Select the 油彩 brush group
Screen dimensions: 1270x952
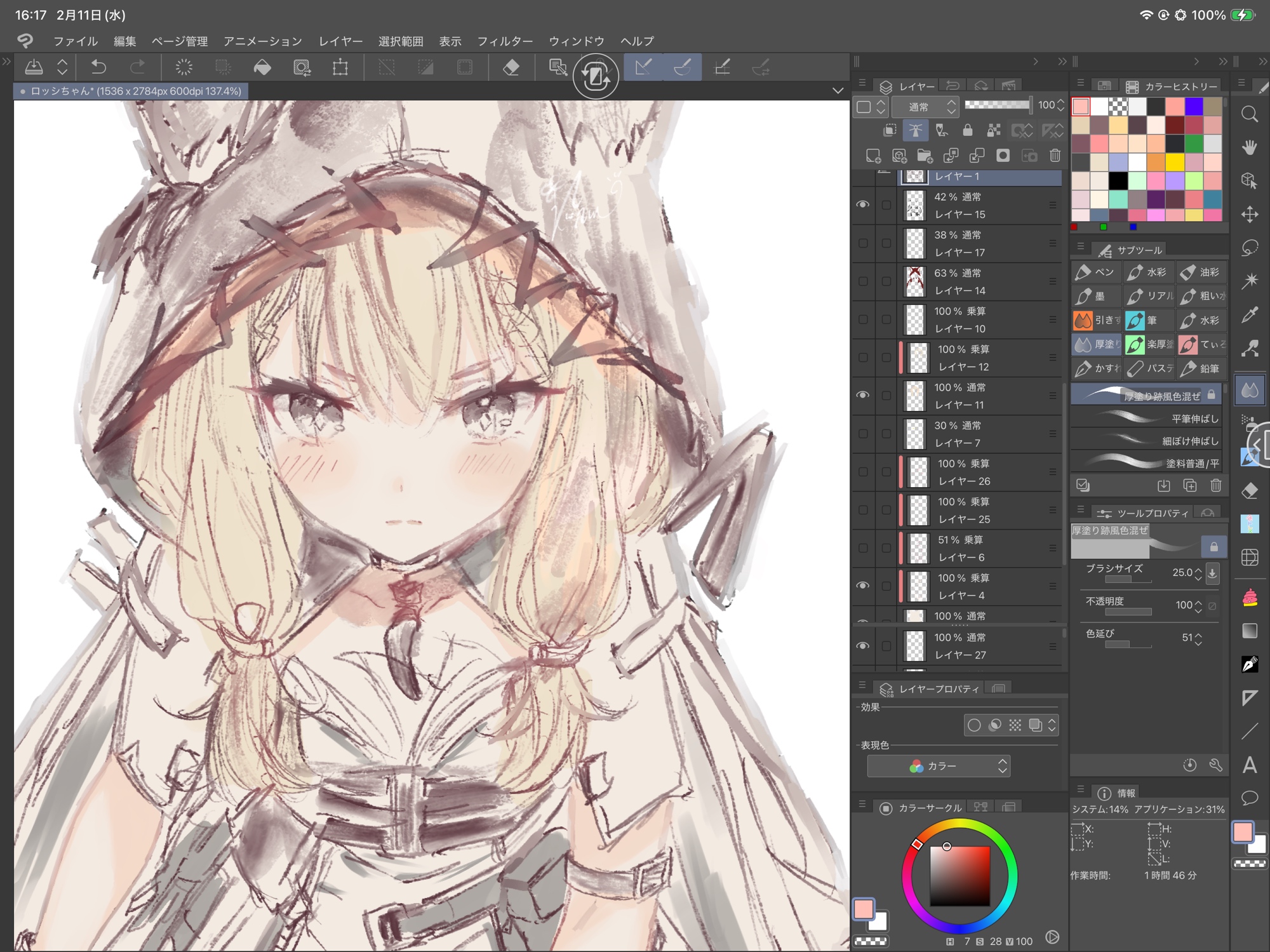pyautogui.click(x=1201, y=272)
